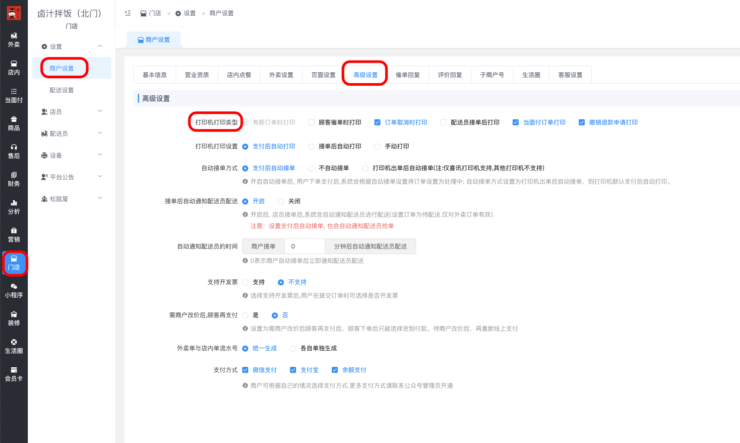Click the 店内 sidebar icon
Screen dimensions: 740x443
(x=13, y=67)
